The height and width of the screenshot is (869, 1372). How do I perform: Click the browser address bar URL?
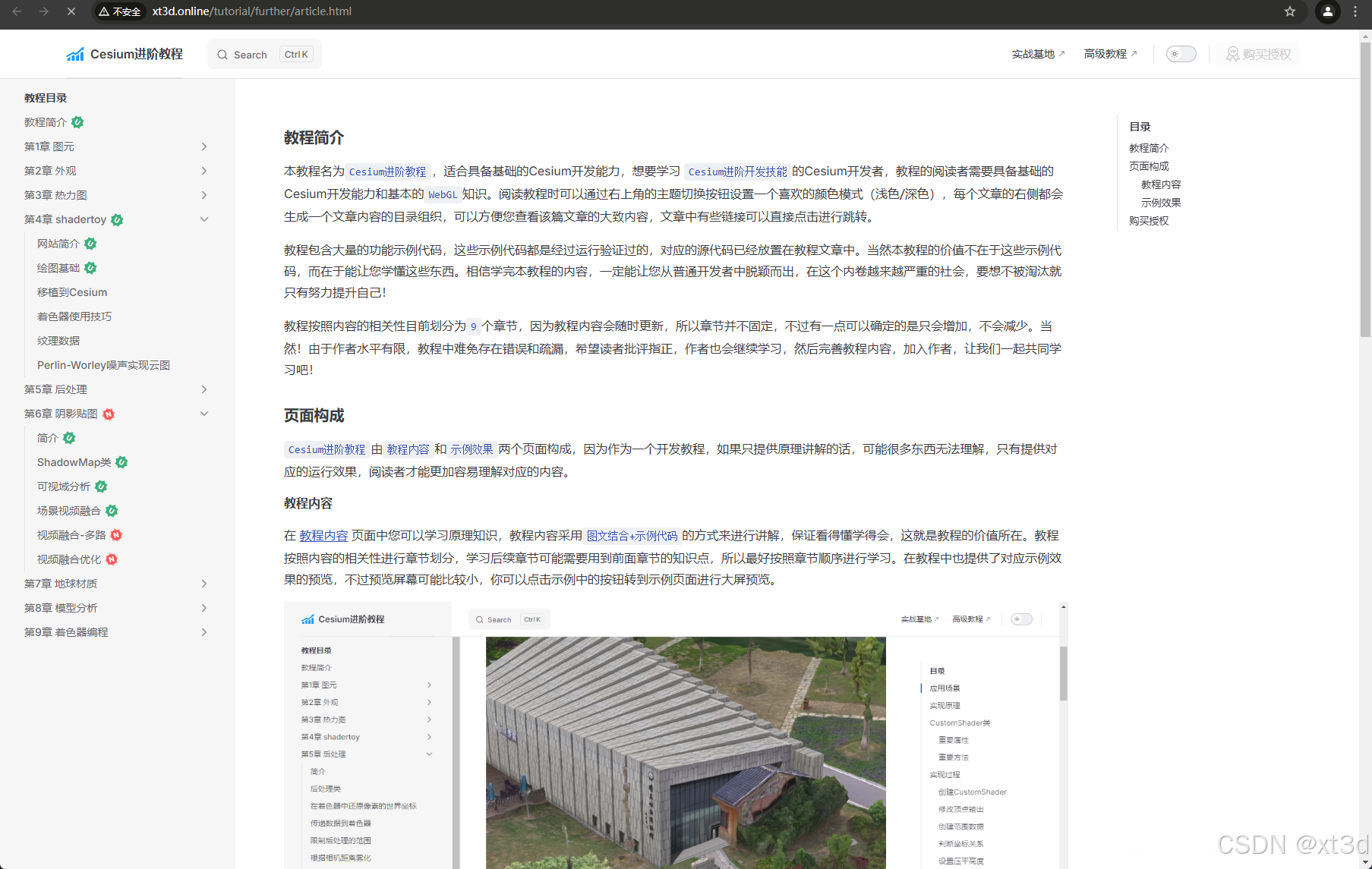(251, 11)
